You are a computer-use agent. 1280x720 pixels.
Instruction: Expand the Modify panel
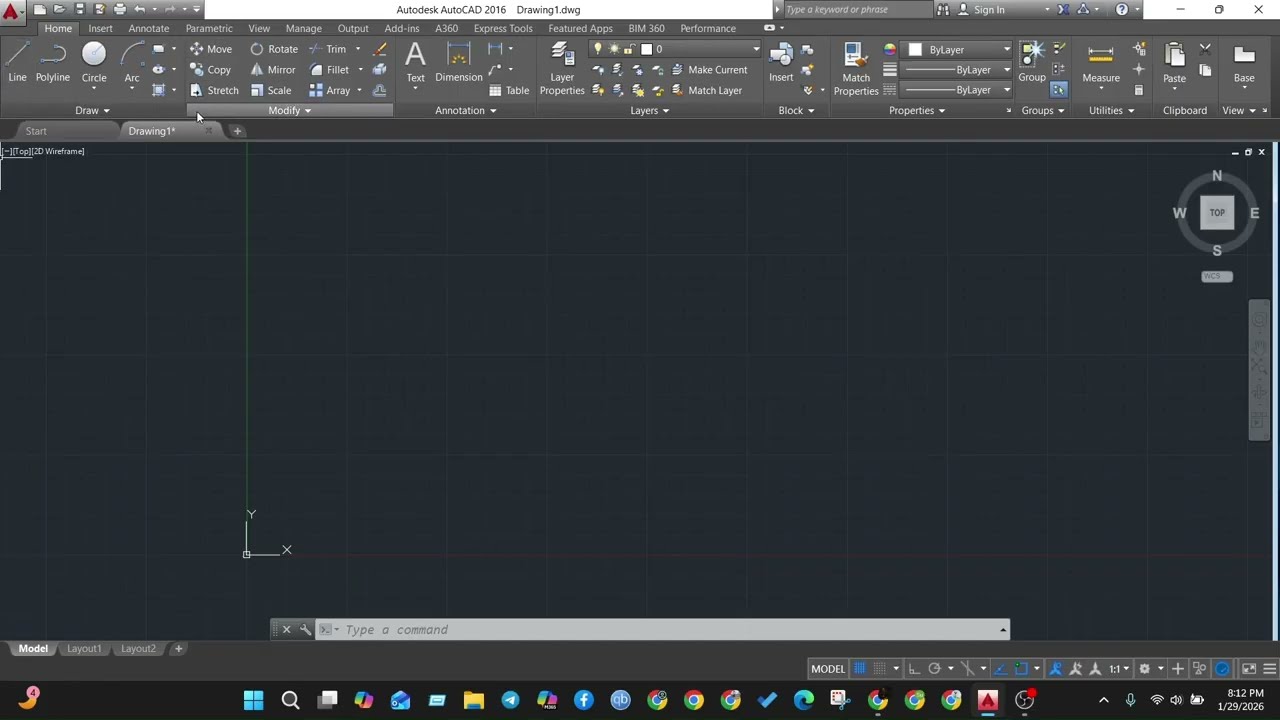coord(289,110)
